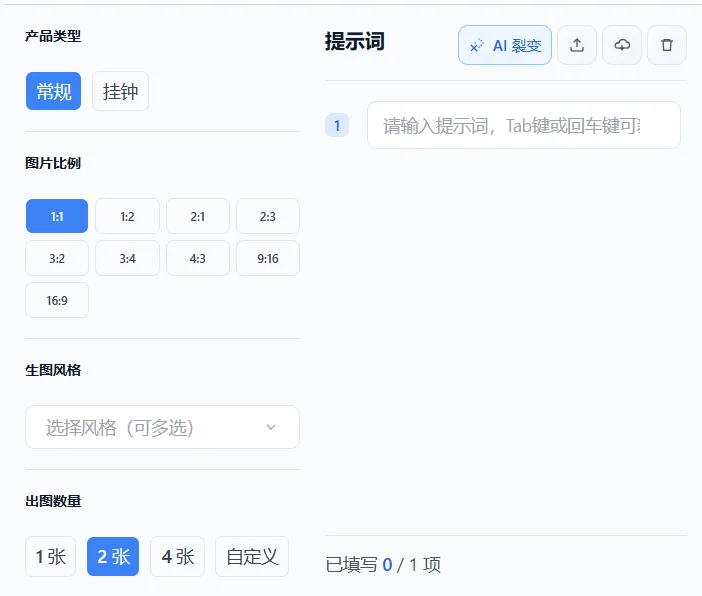Open the 选择风格 style dropdown
This screenshot has height=596, width=702.
pos(150,427)
